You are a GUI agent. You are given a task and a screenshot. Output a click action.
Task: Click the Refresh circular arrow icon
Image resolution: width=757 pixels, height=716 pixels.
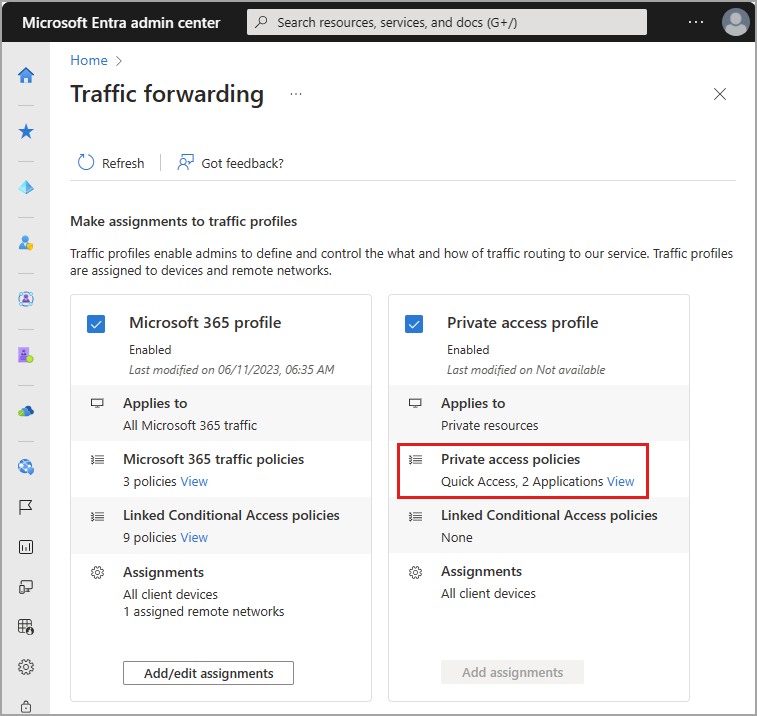(x=86, y=163)
